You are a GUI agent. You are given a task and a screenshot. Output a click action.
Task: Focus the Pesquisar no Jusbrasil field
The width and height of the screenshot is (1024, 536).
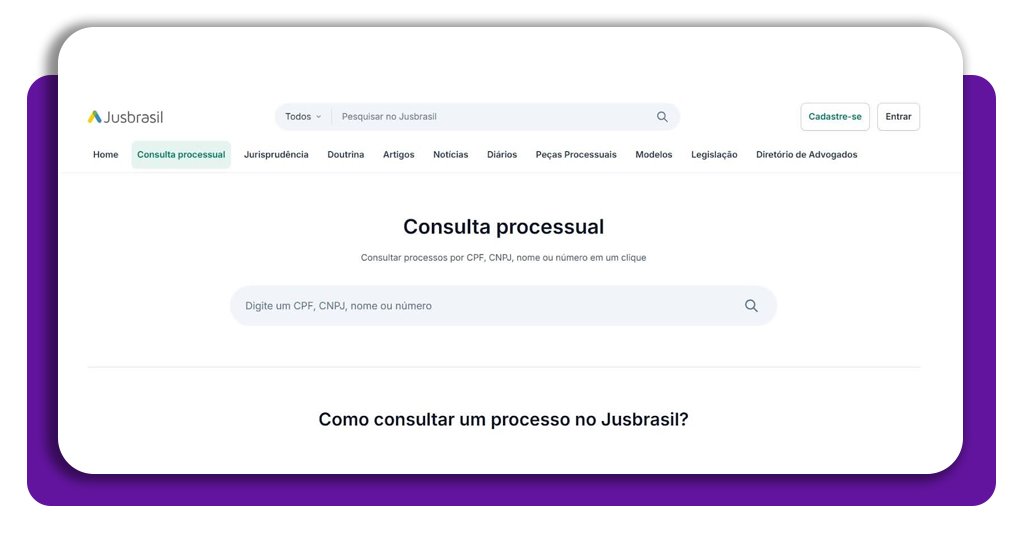(x=493, y=117)
